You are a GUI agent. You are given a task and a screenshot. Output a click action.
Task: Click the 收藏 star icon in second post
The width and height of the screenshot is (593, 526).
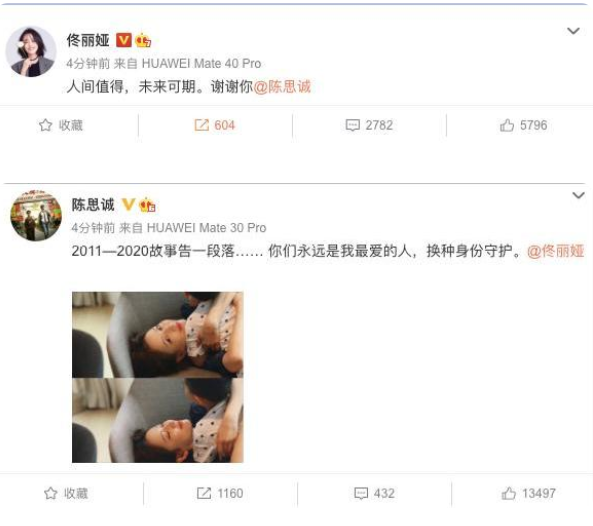click(x=51, y=493)
